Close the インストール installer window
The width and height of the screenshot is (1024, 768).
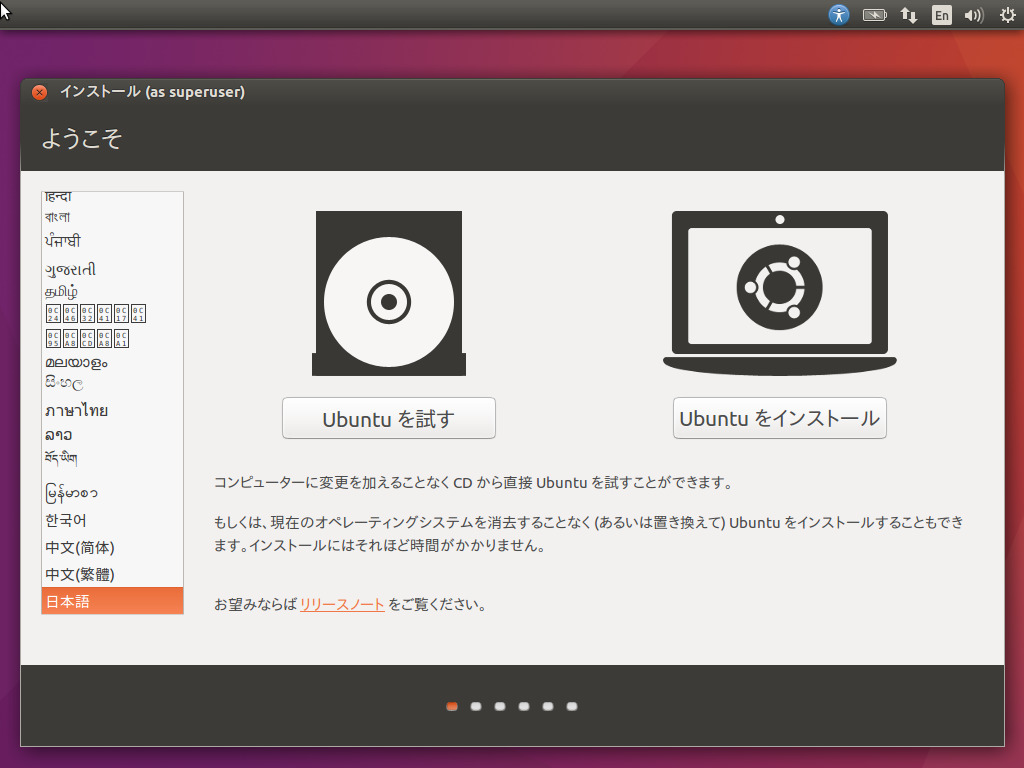[40, 92]
